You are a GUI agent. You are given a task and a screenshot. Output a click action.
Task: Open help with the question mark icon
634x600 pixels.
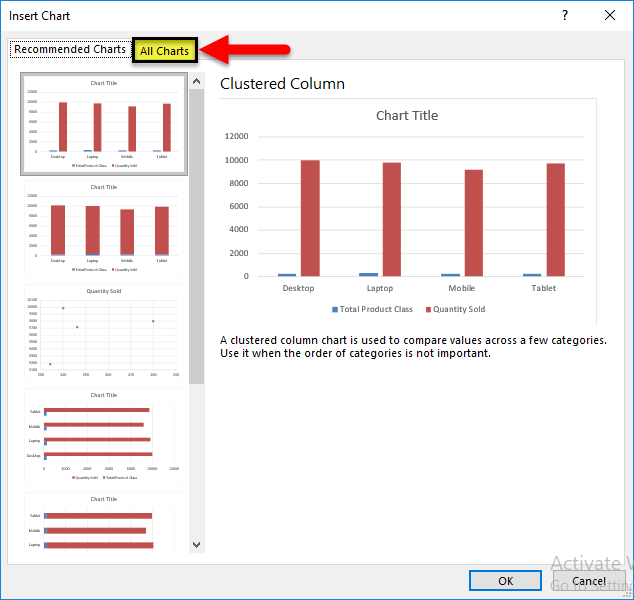coord(565,15)
